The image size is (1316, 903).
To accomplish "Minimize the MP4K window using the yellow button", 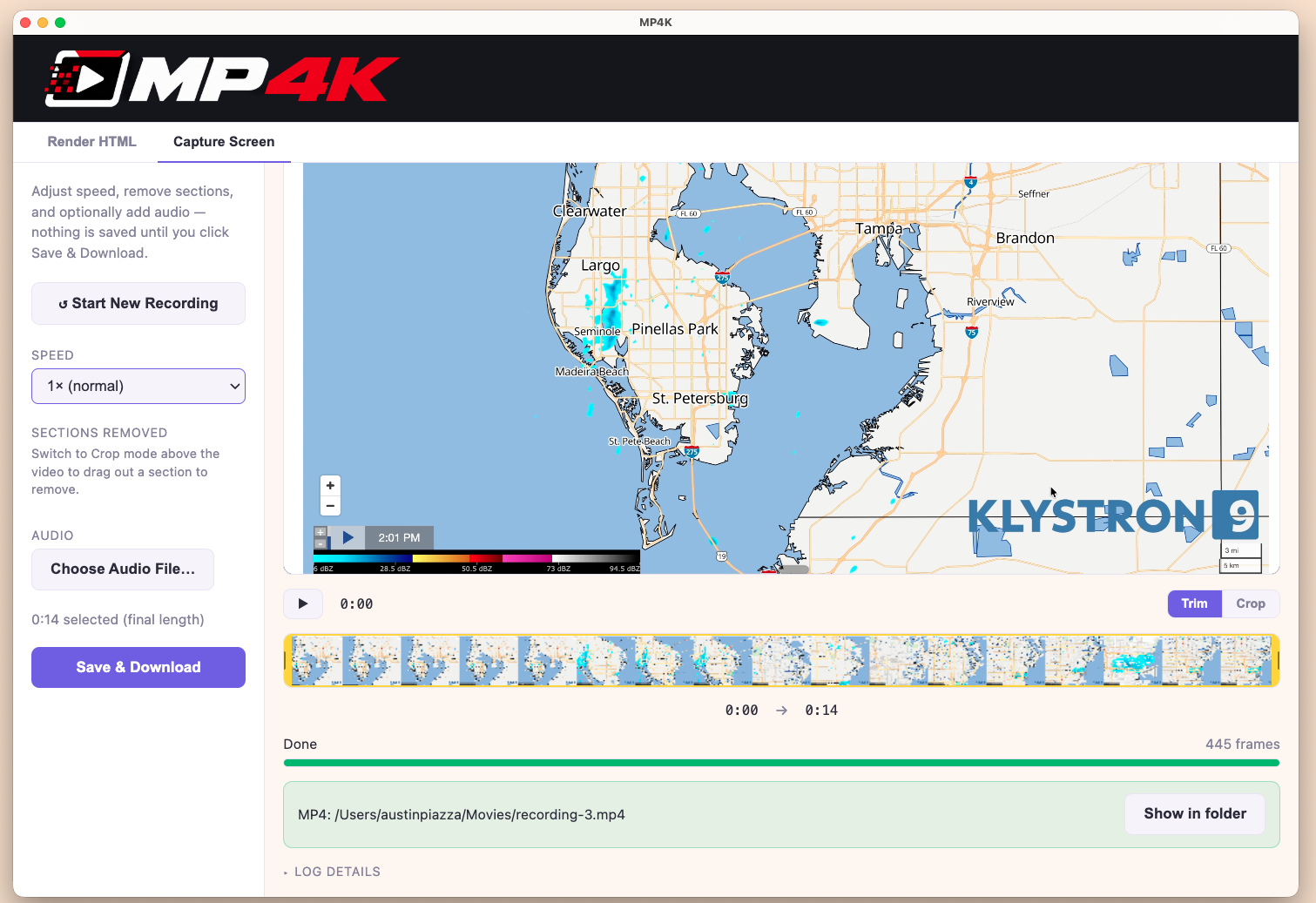I will click(43, 23).
